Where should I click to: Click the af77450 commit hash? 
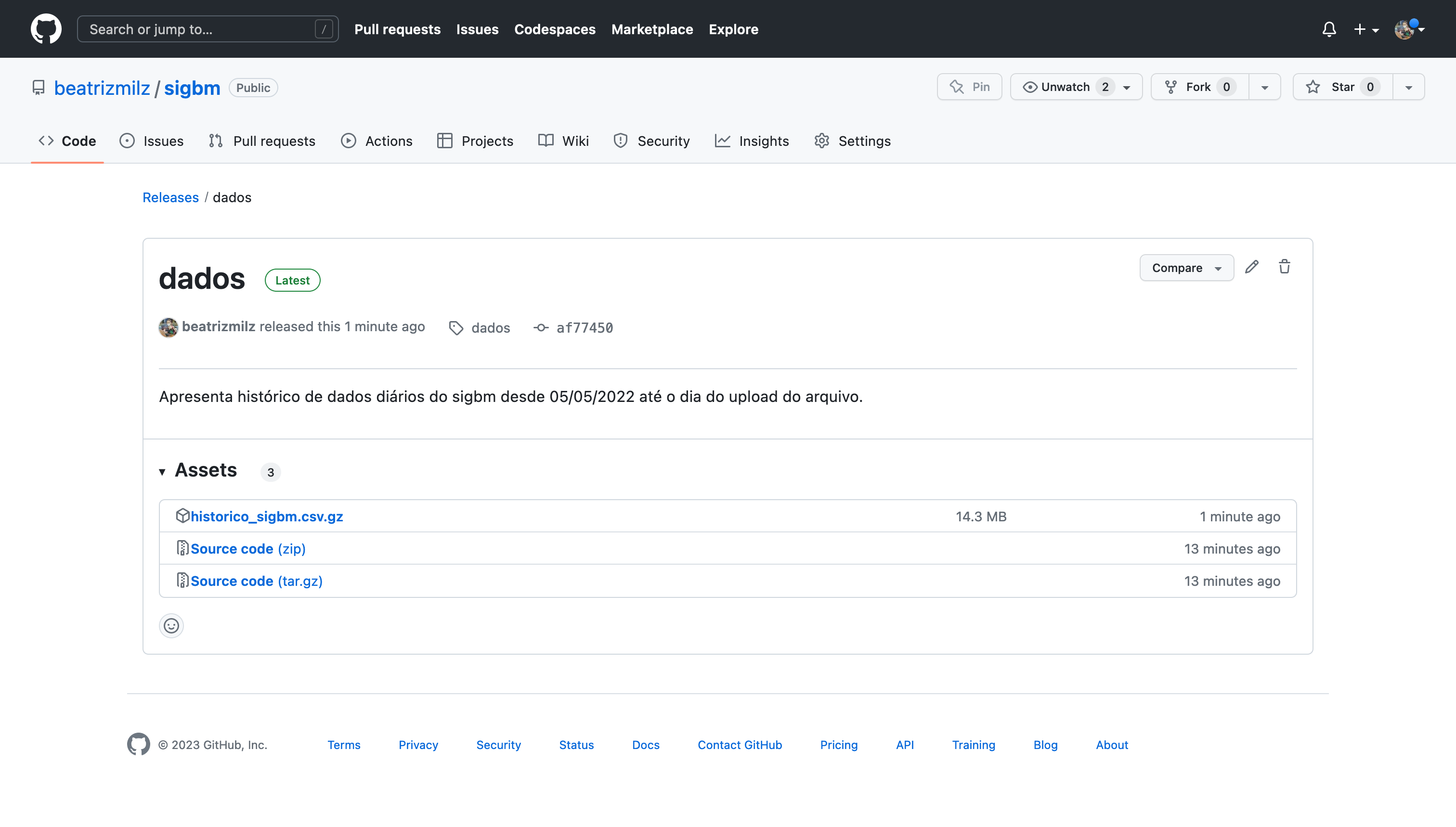pyautogui.click(x=584, y=328)
